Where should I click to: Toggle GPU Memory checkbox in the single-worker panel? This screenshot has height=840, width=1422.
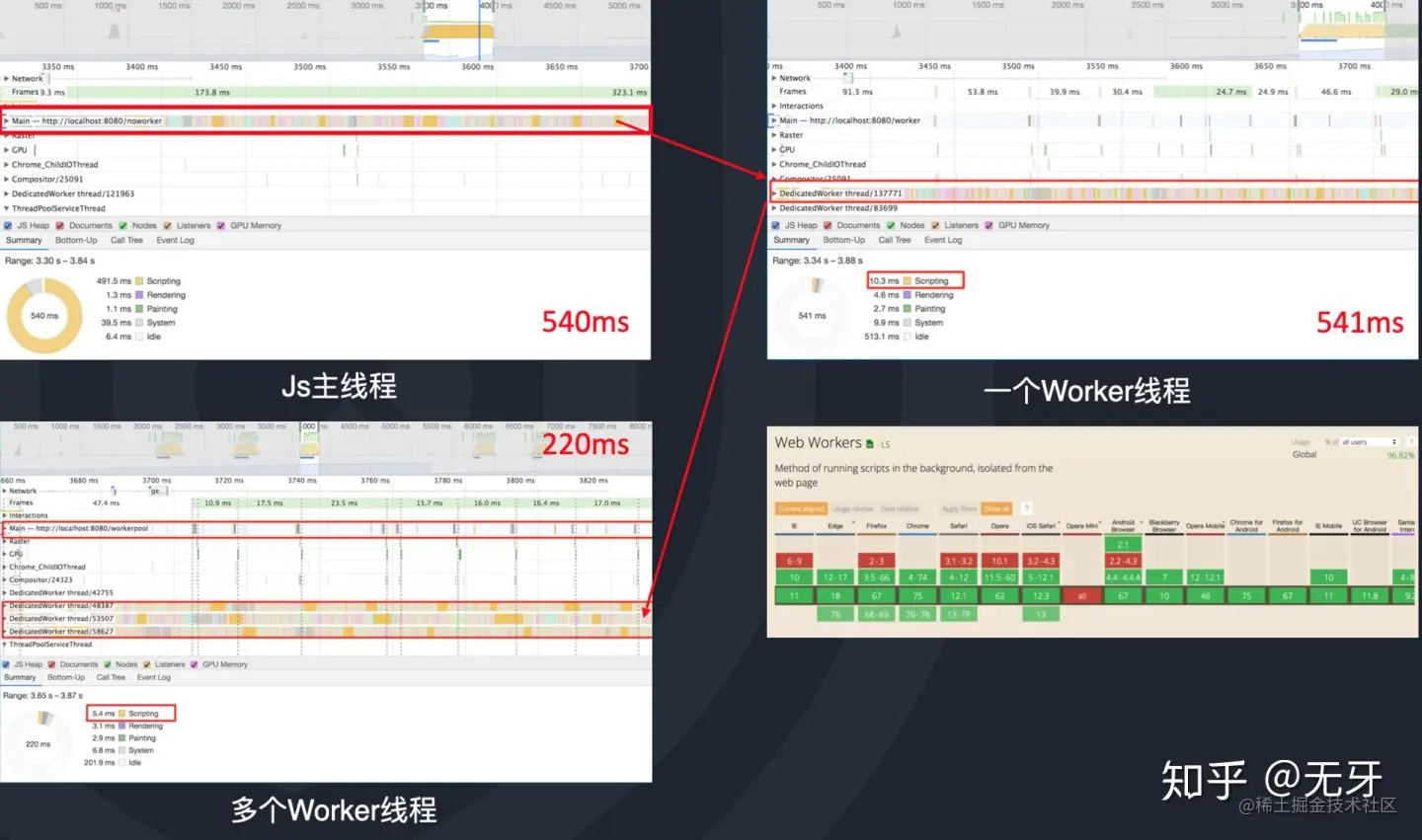988,225
